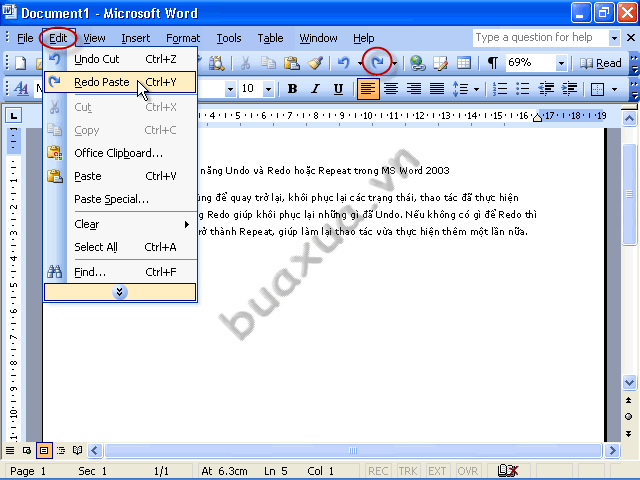Click the TRK status bar indicator
Viewport: 640px width, 480px height.
[408, 471]
